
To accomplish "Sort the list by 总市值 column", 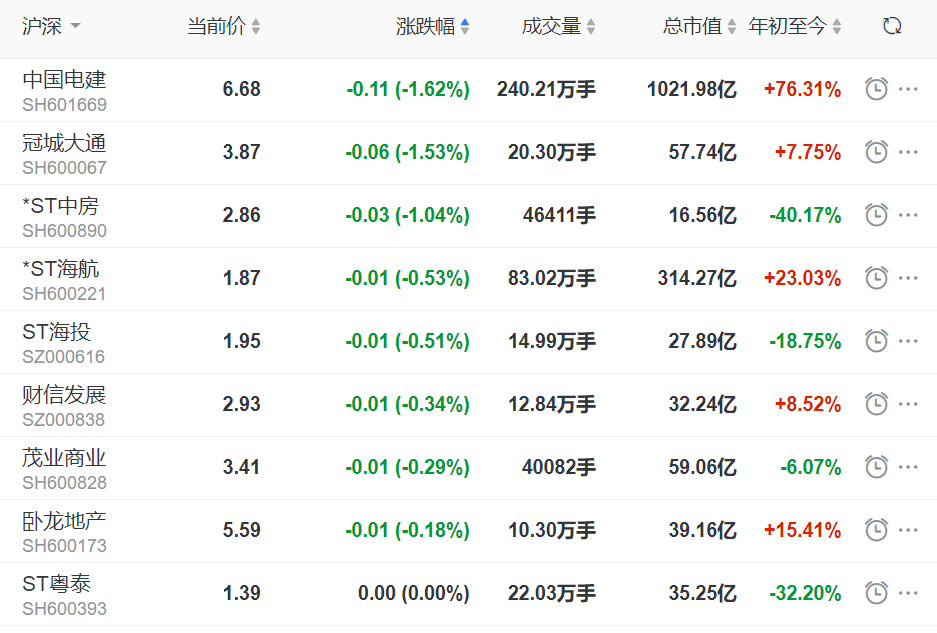I will pyautogui.click(x=699, y=26).
